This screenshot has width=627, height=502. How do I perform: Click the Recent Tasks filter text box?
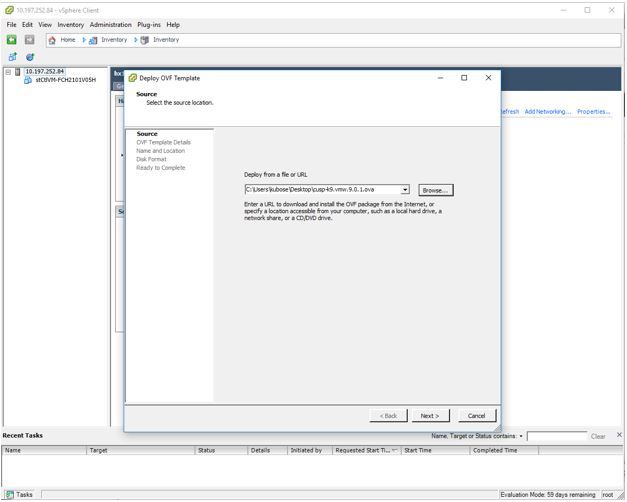pos(557,436)
